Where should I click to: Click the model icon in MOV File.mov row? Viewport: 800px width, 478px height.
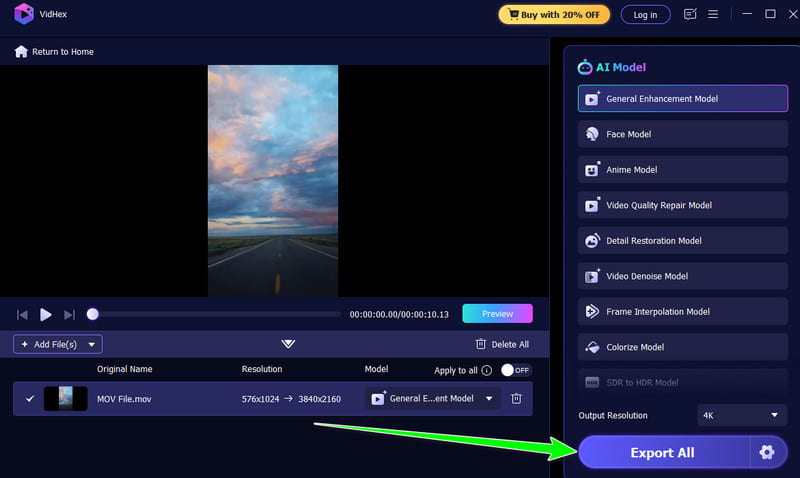[378, 398]
